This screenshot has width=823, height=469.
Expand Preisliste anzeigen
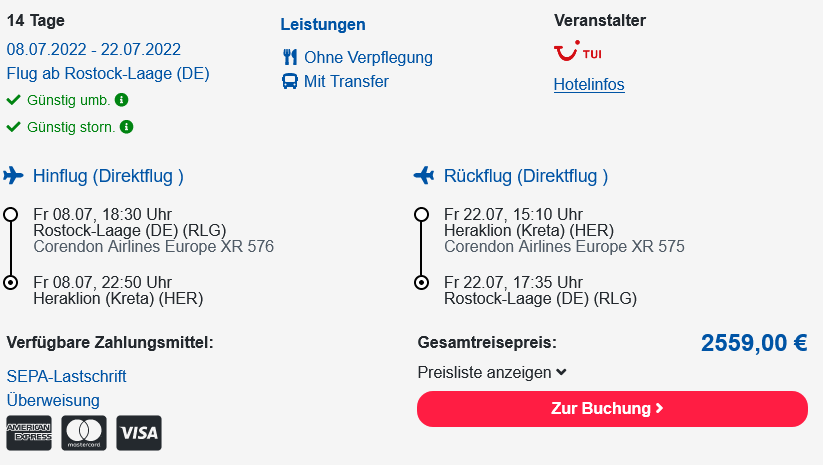[492, 372]
